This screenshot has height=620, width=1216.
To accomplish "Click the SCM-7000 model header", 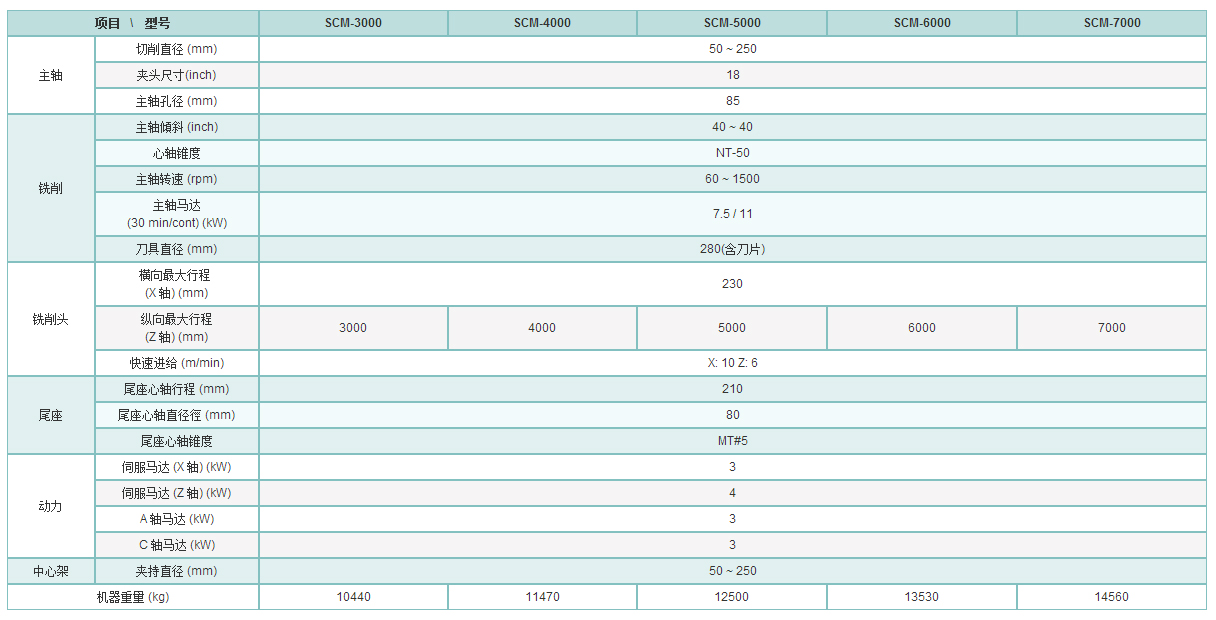I will click(1112, 23).
